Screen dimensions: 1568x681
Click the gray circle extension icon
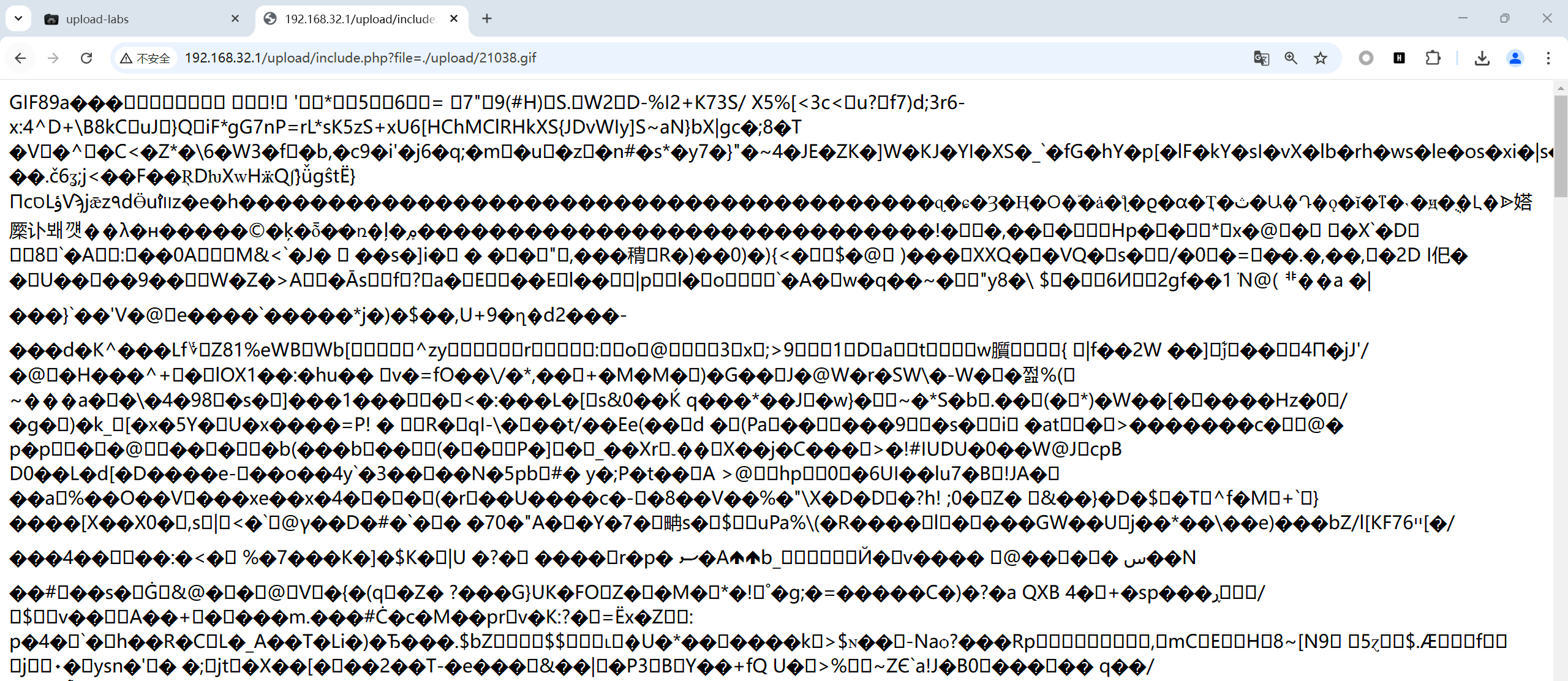coord(1366,58)
